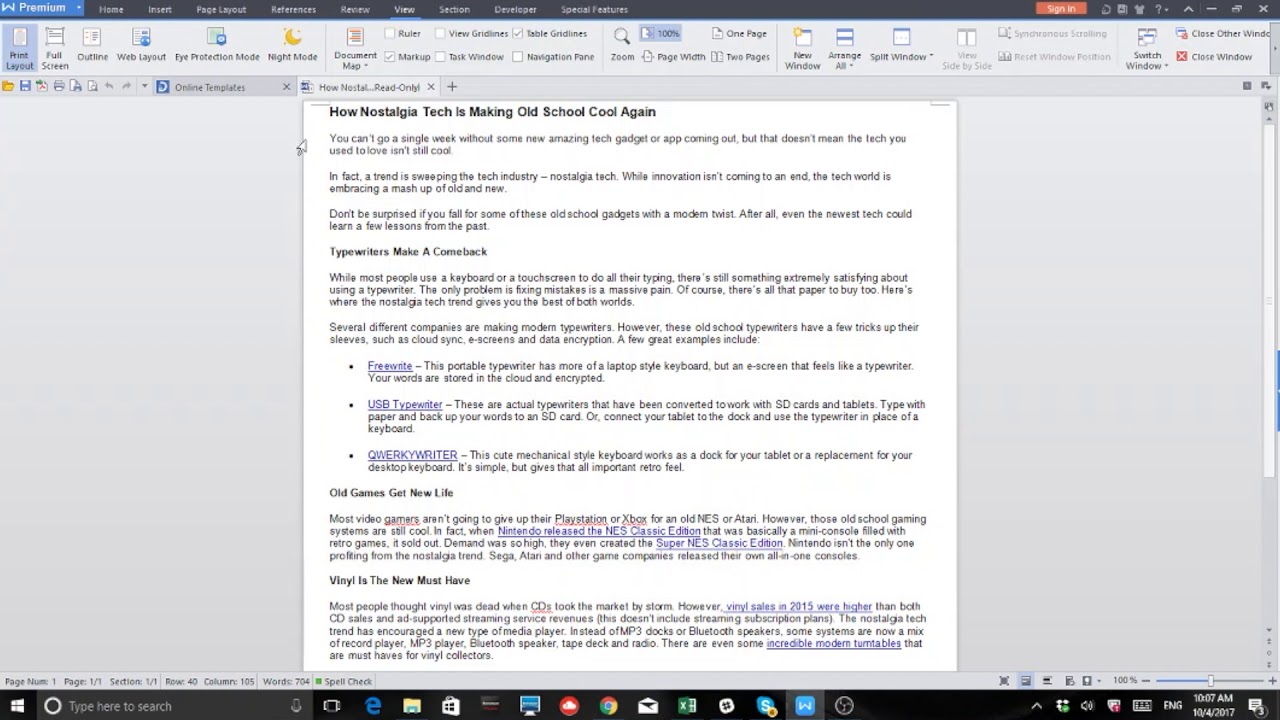This screenshot has width=1280, height=720.
Task: Open the QWERKYWRITER link
Action: pos(413,455)
